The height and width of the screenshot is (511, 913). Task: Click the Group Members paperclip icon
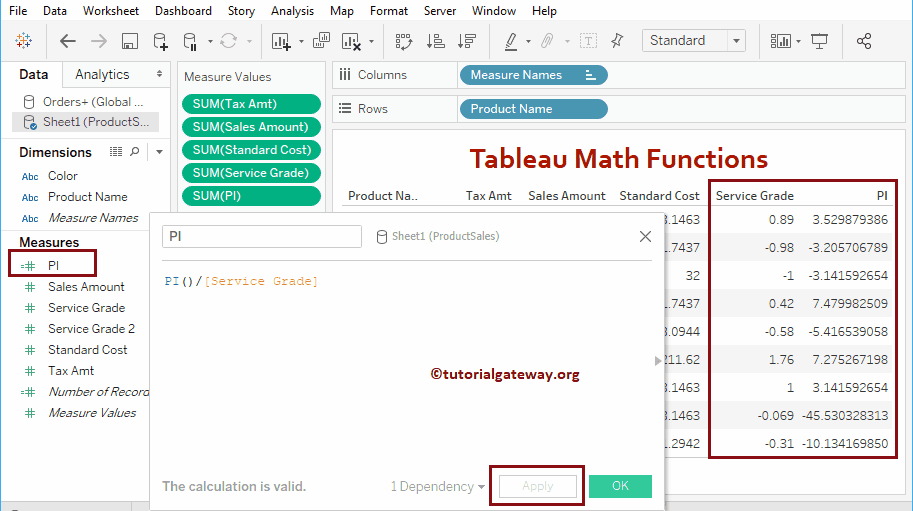point(547,41)
